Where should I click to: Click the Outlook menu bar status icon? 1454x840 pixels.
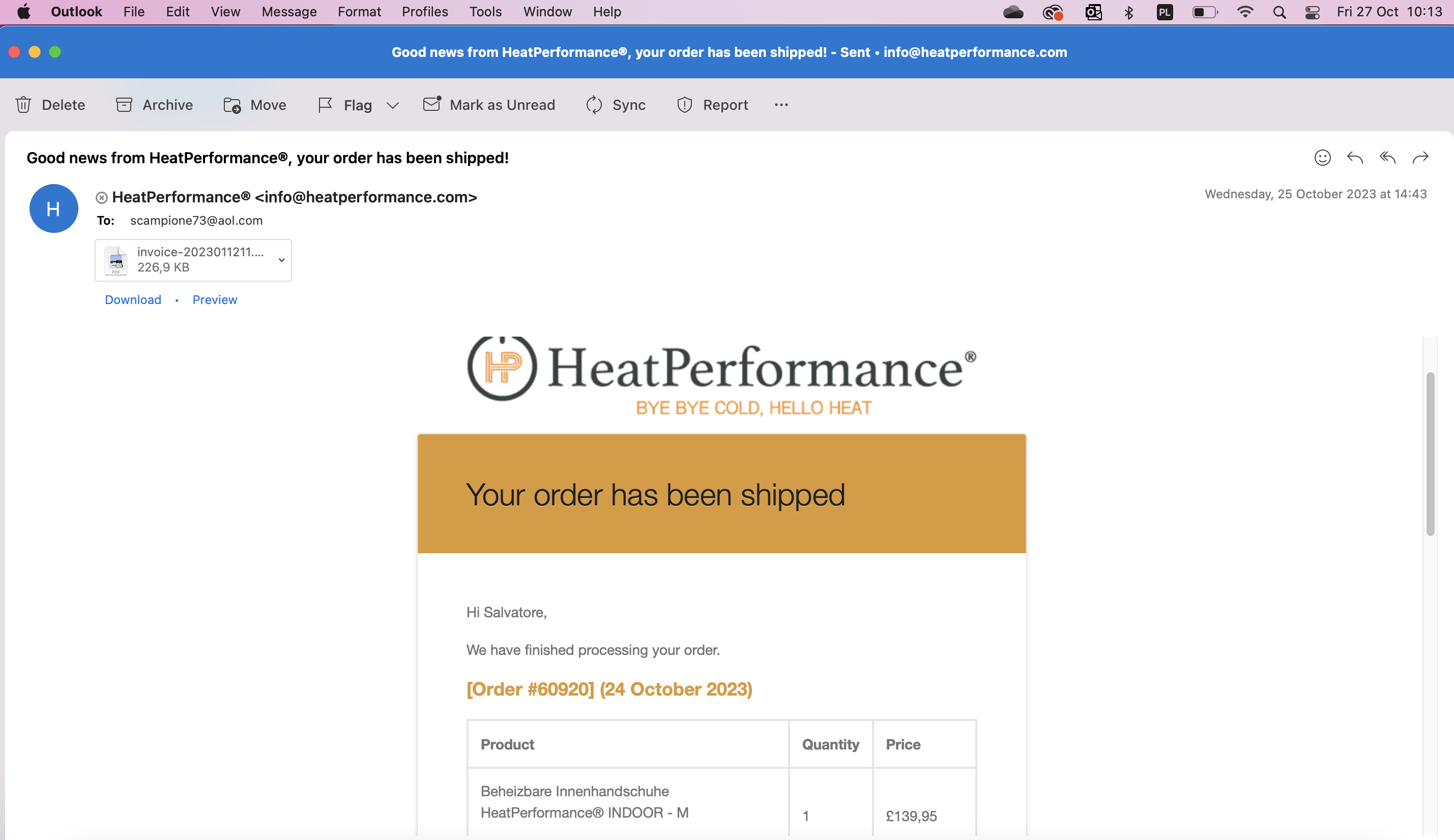1093,12
